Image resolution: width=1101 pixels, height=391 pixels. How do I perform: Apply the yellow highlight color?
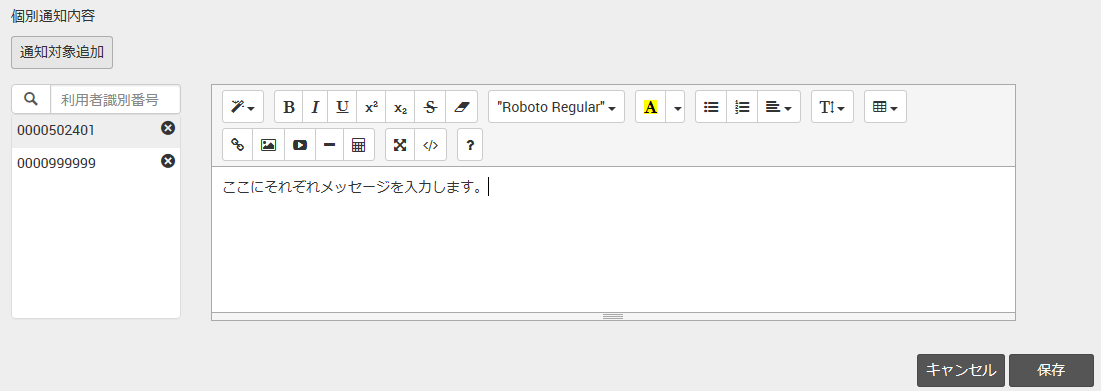650,107
